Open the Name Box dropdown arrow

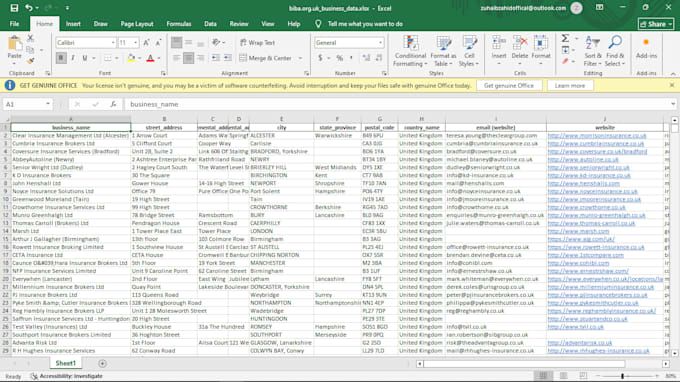48,104
